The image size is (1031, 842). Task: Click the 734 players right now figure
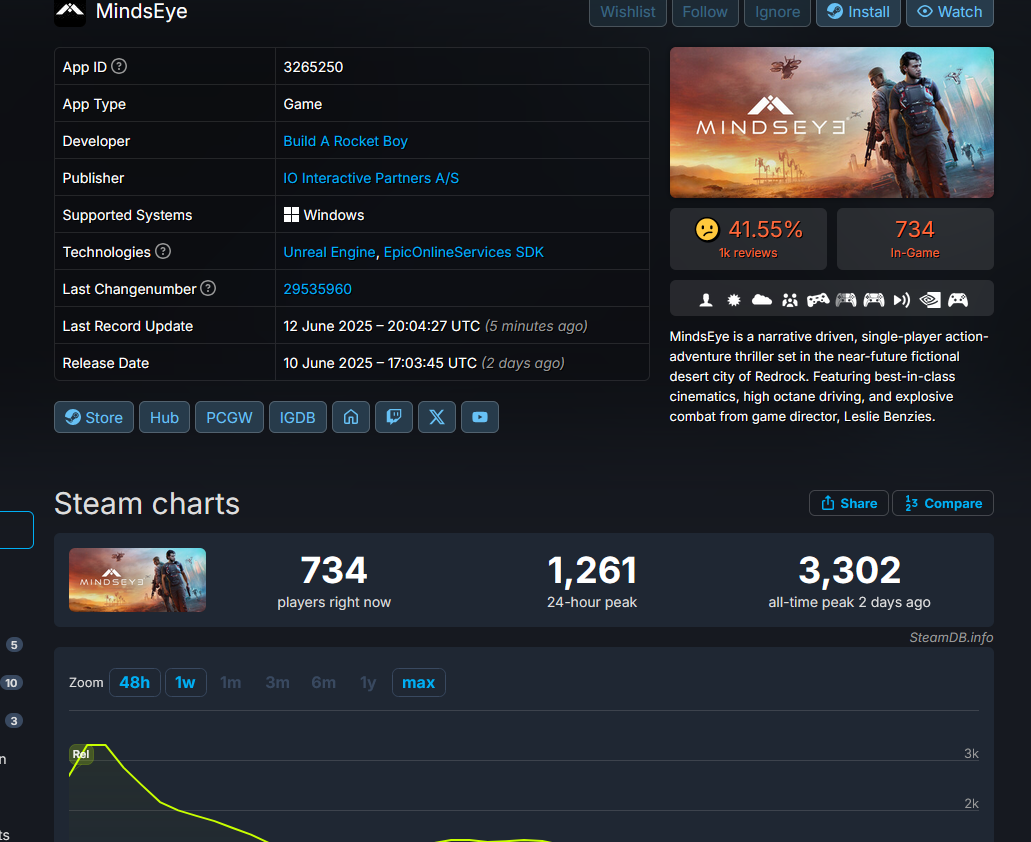point(334,570)
